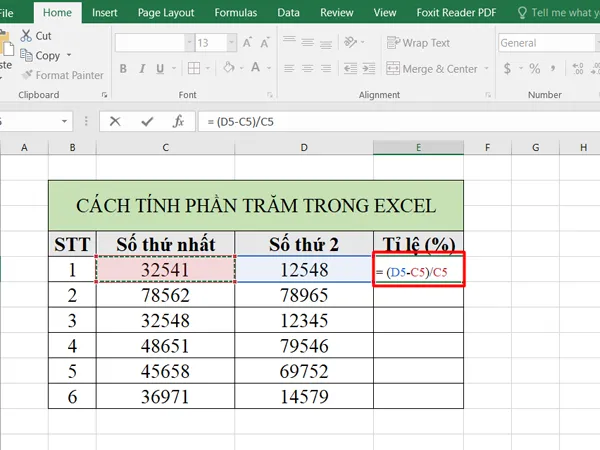This screenshot has width=600, height=450.
Task: Click the font color A button
Action: (254, 69)
